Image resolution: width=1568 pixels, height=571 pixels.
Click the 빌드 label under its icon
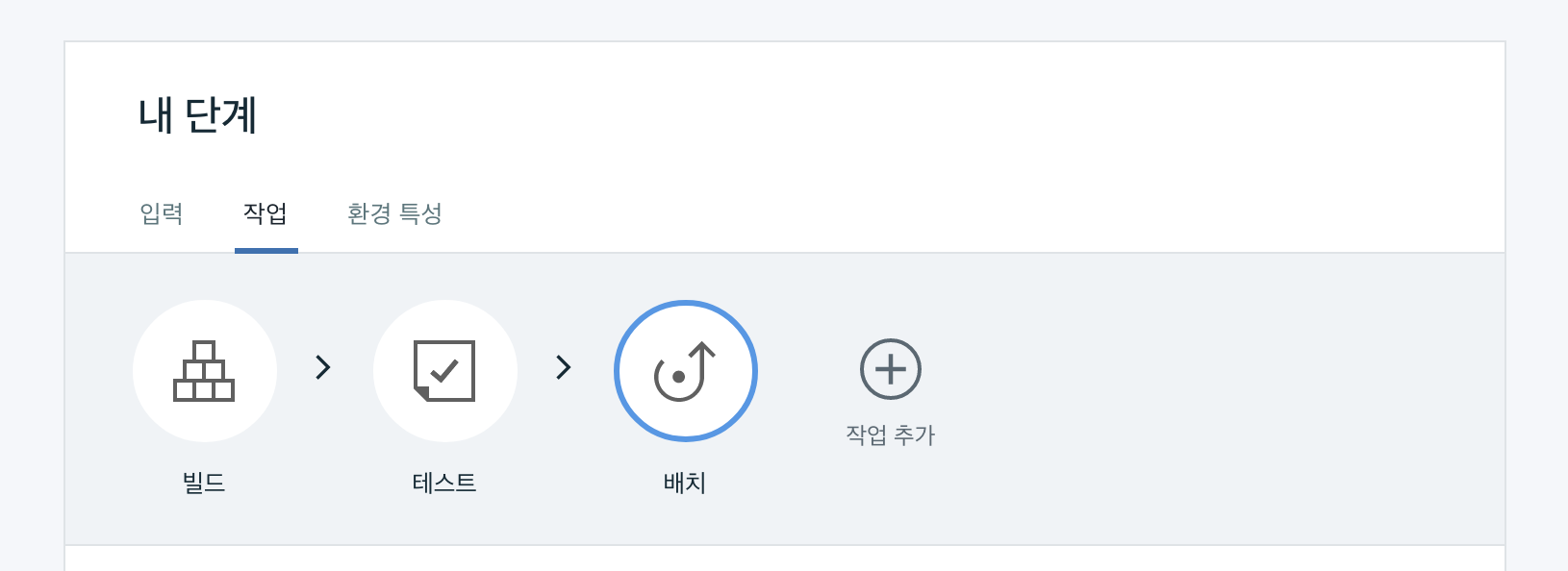[x=204, y=483]
